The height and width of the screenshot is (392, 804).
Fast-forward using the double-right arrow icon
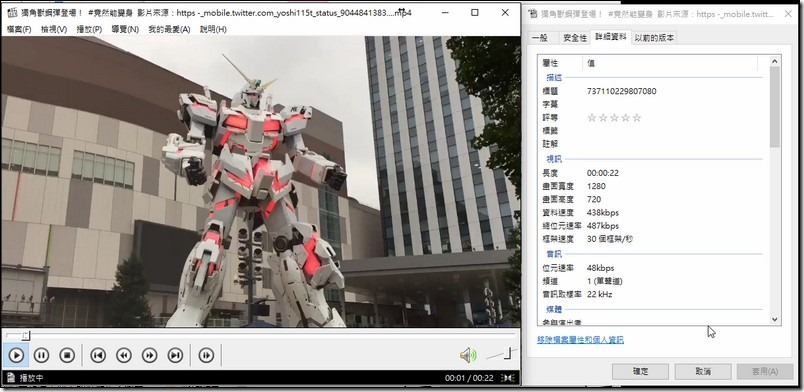(x=149, y=355)
